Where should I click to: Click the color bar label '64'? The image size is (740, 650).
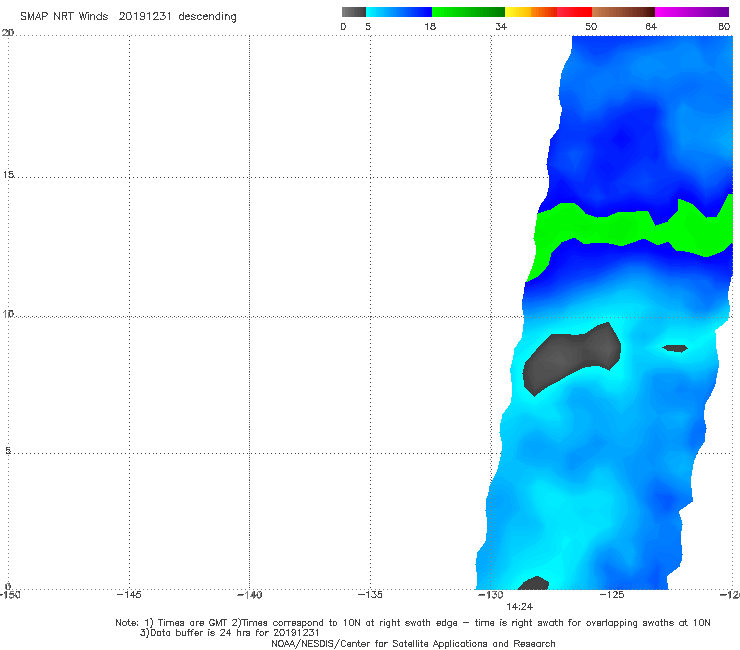tap(651, 27)
